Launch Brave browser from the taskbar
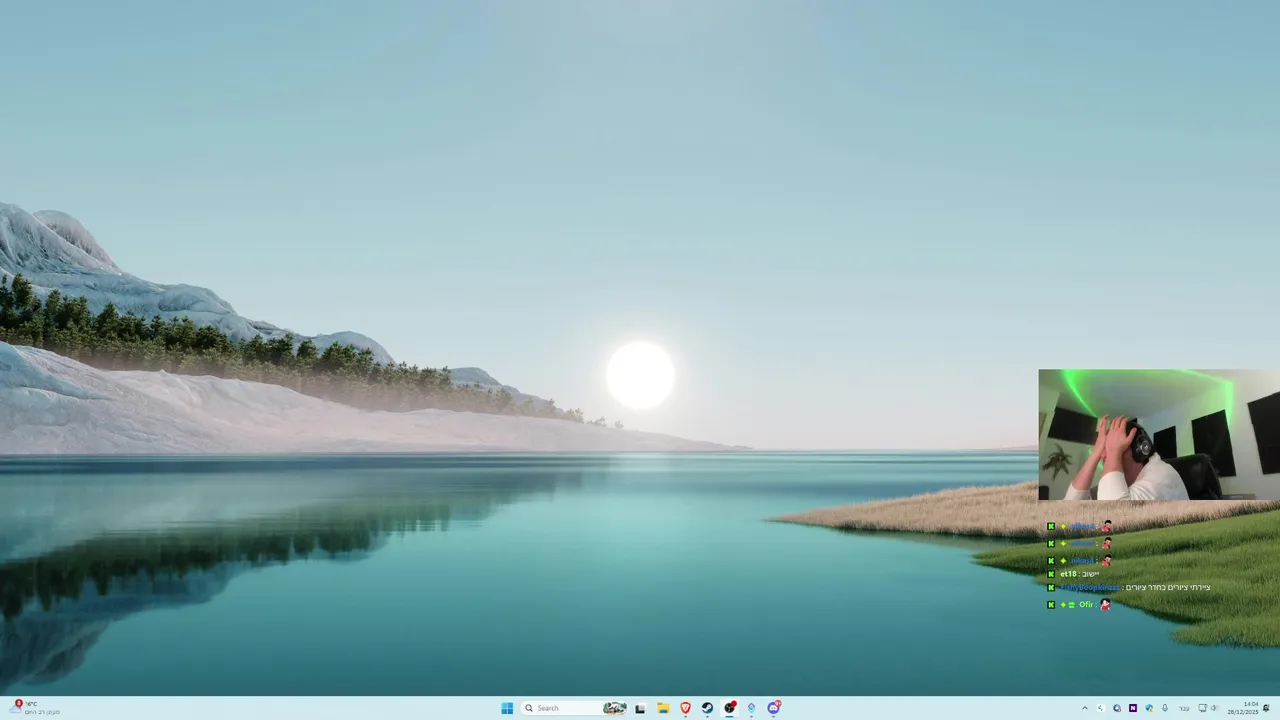The image size is (1280, 720). 685,708
